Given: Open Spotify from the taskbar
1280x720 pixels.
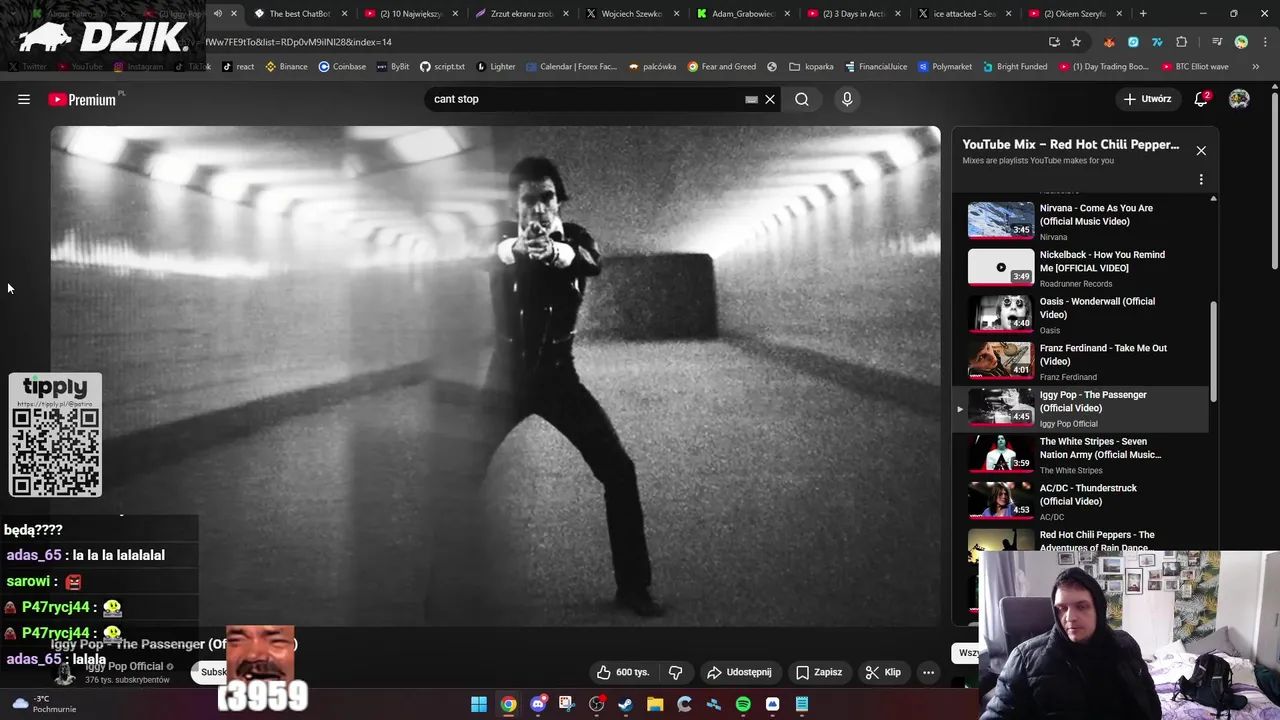Looking at the screenshot, I should coord(743,704).
